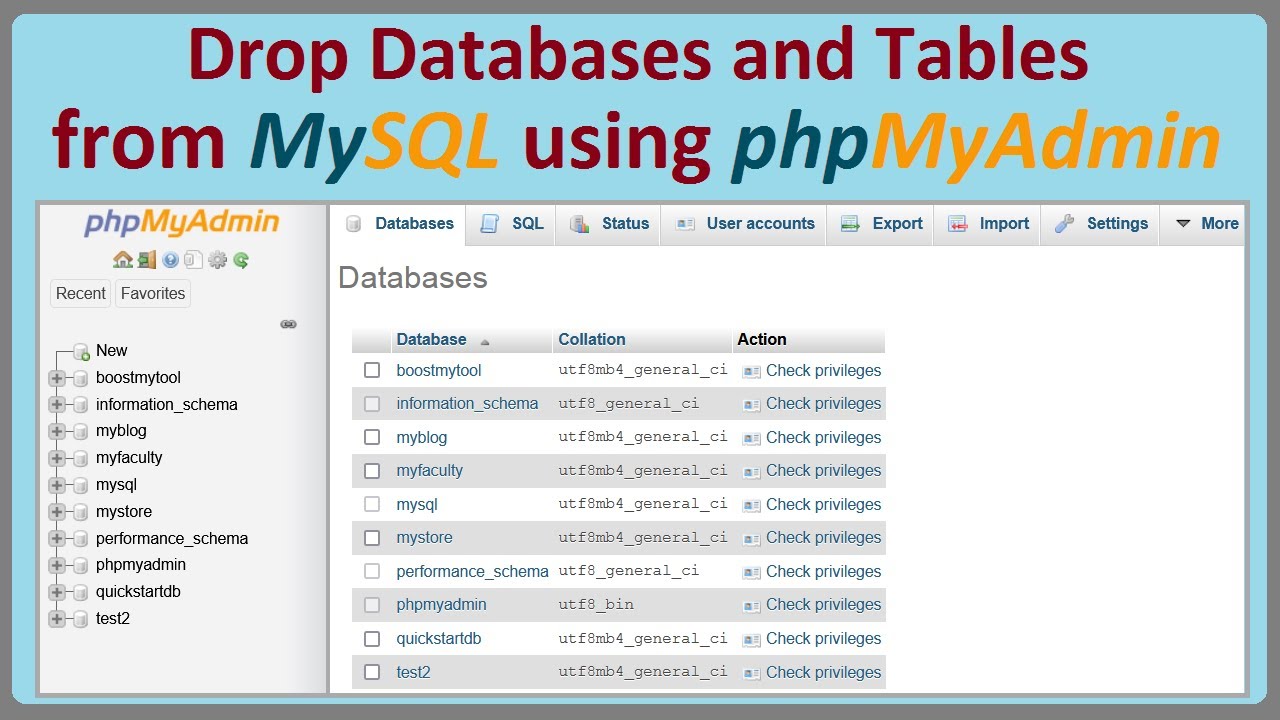Click database icon beside mysql in tree

81,485
